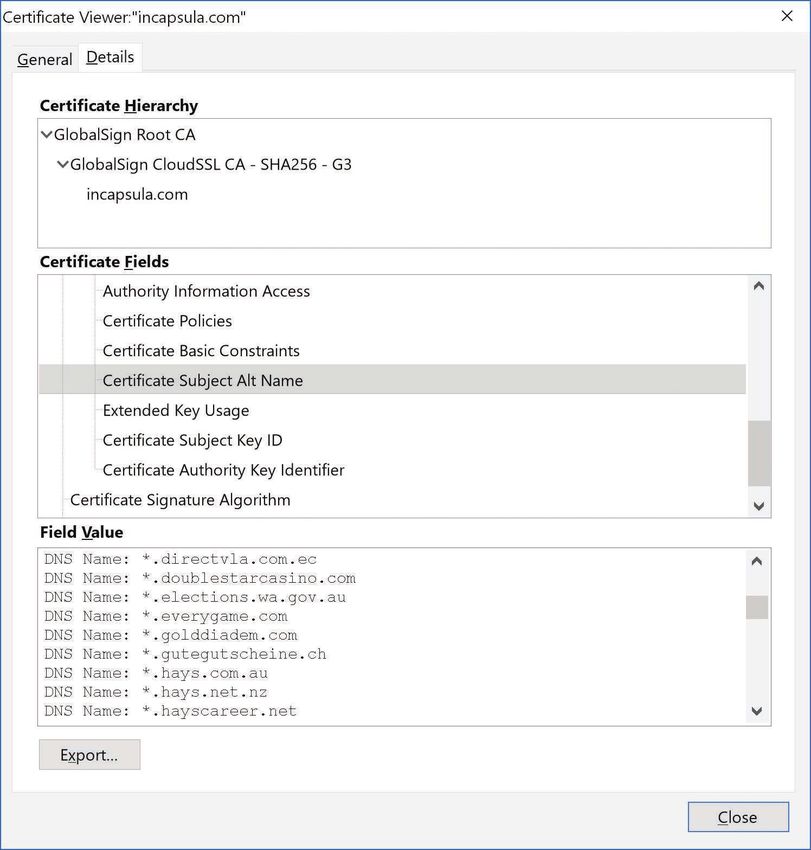Select incapsula.com in certificate hierarchy
The image size is (811, 850).
[x=137, y=194]
